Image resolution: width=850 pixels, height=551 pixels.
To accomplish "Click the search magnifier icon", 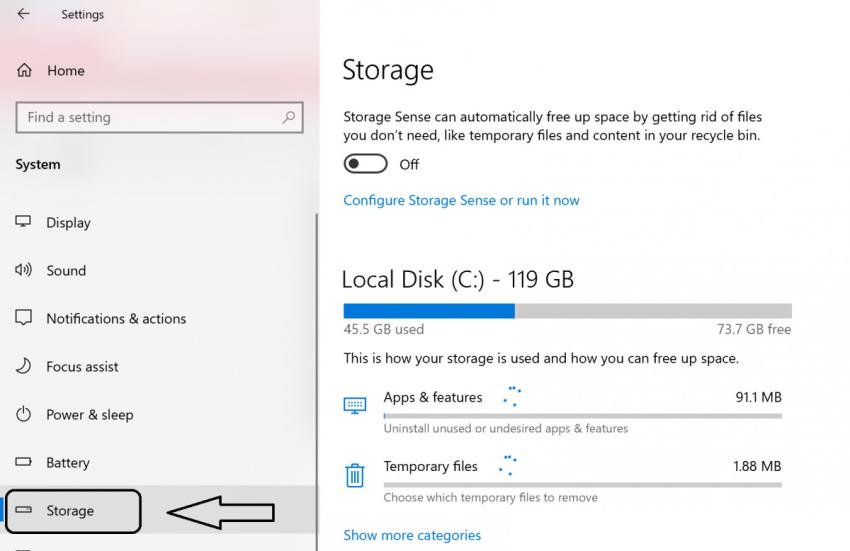I will pyautogui.click(x=289, y=117).
